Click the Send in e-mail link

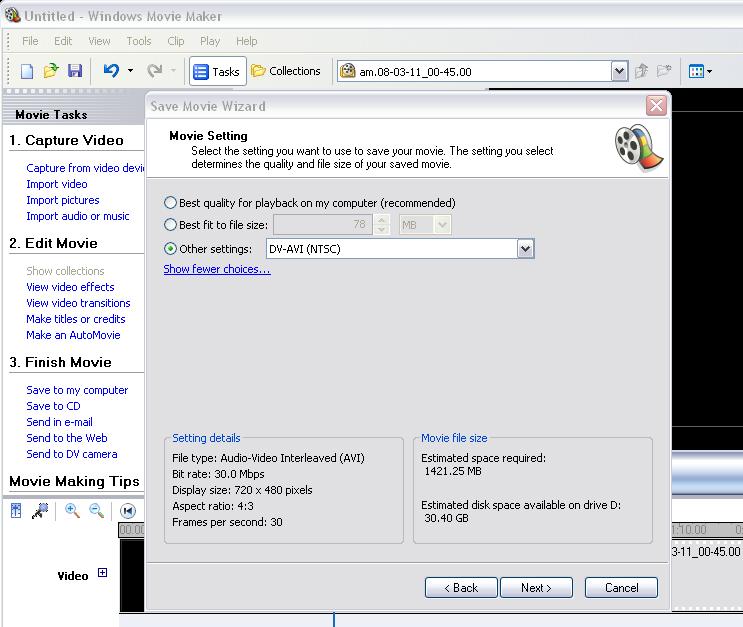[x=59, y=422]
